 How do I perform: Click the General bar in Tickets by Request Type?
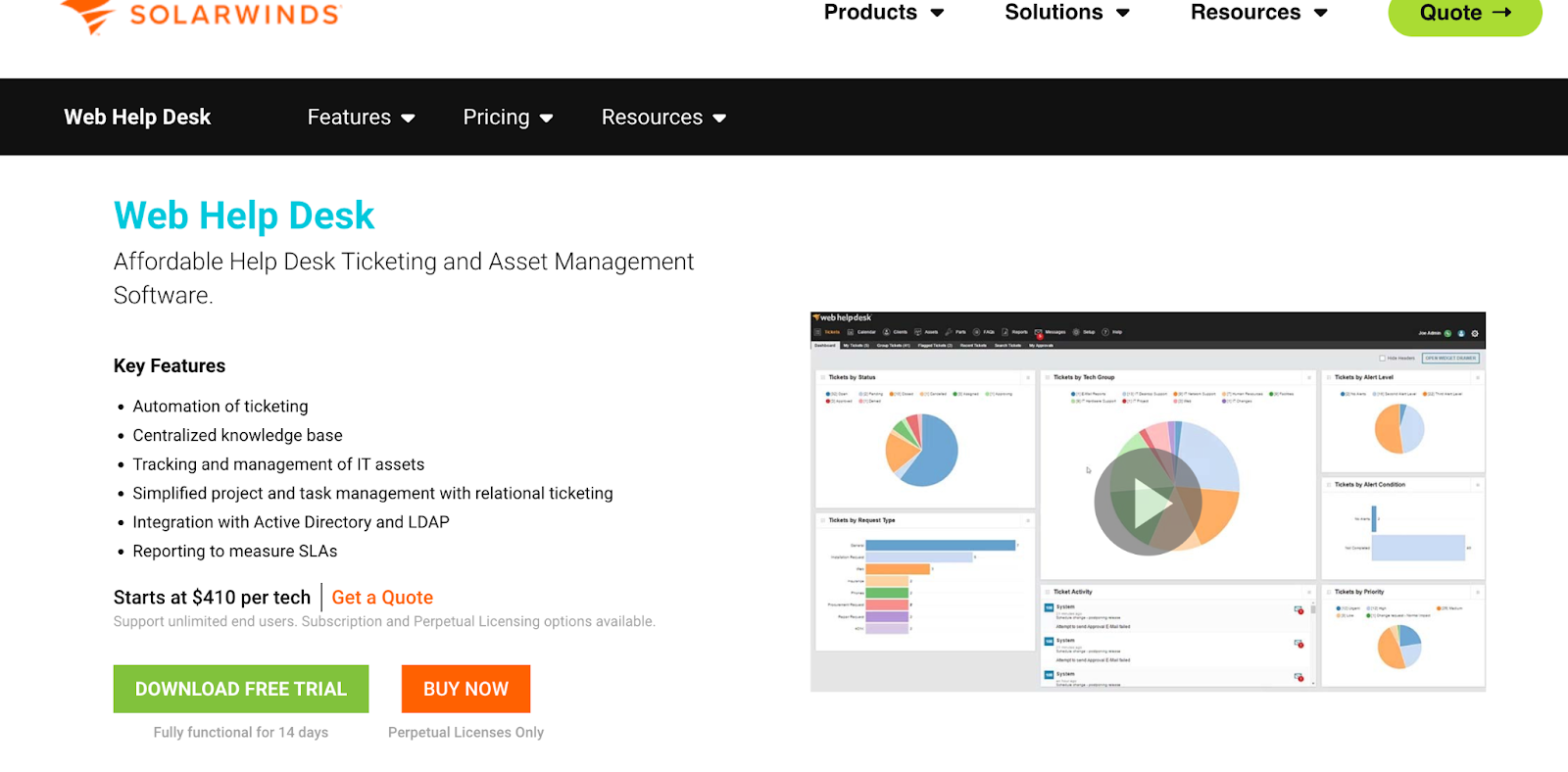click(941, 545)
